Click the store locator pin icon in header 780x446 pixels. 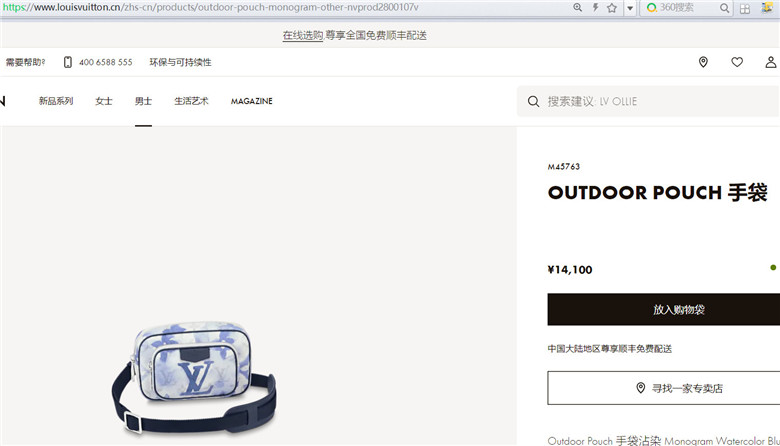coord(703,62)
